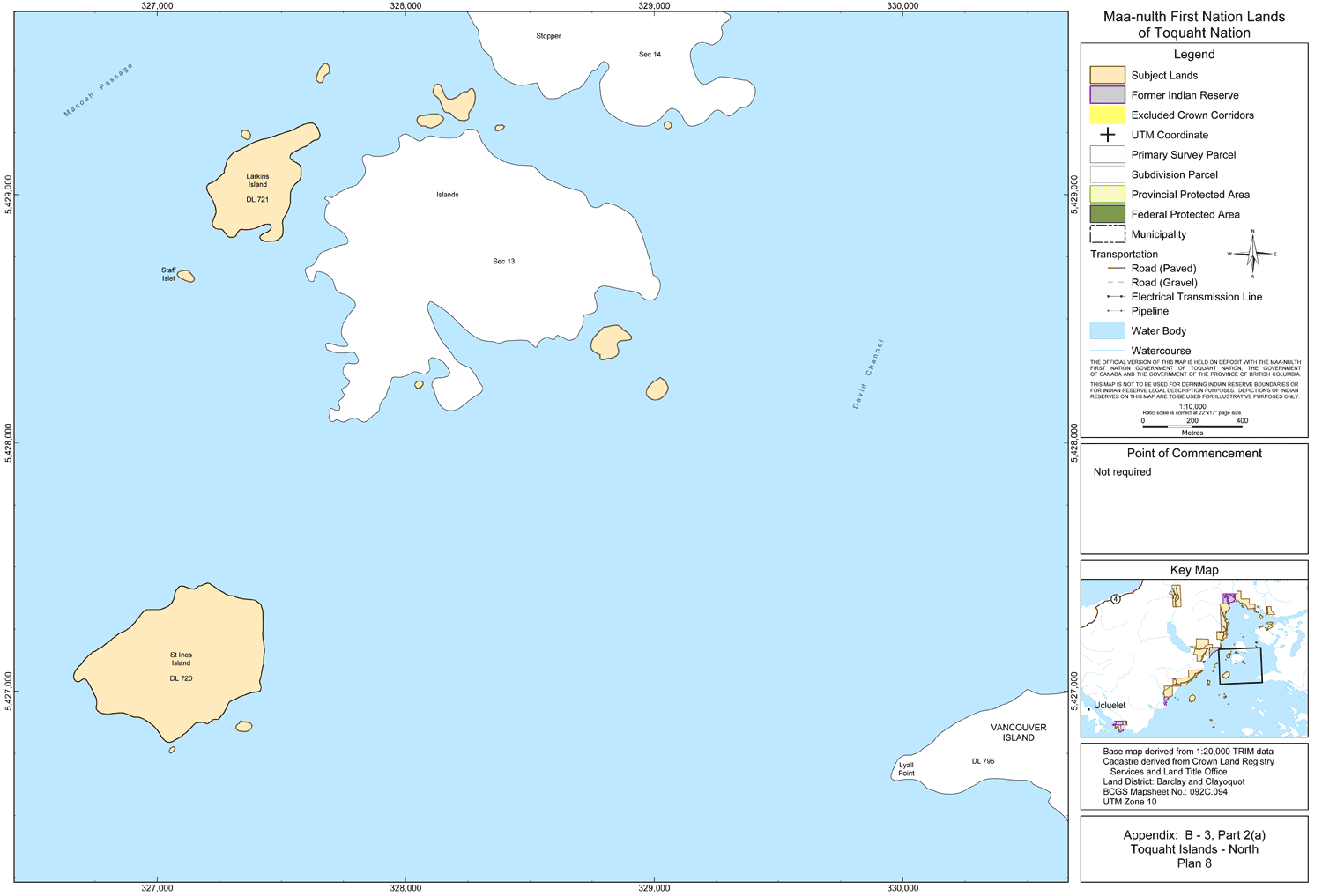Click the north arrow compass rose
The height and width of the screenshot is (896, 1322).
[1252, 254]
